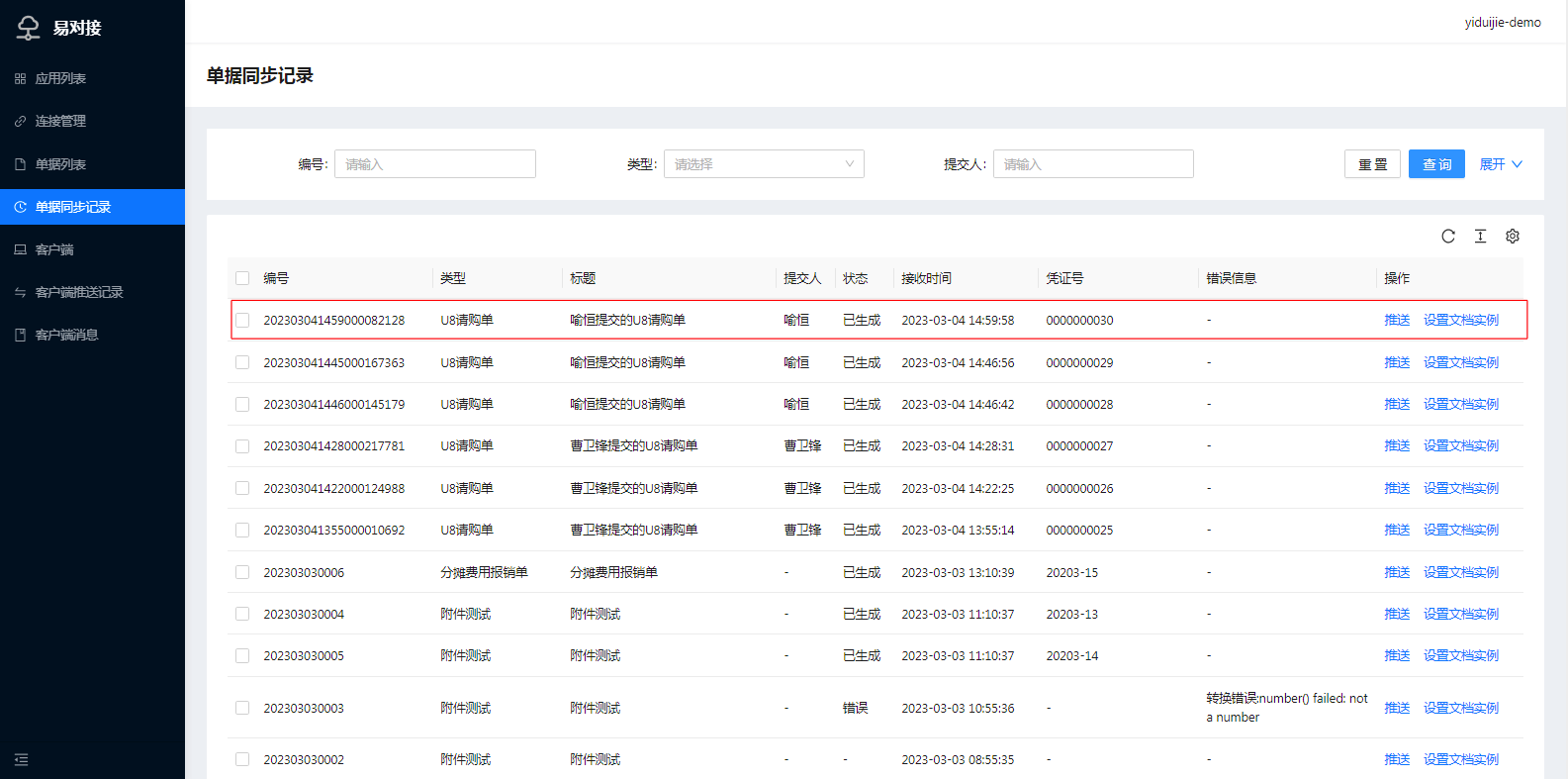The width and height of the screenshot is (1568, 779).
Task: Toggle the select-all checkbox in table header
Action: (x=242, y=278)
